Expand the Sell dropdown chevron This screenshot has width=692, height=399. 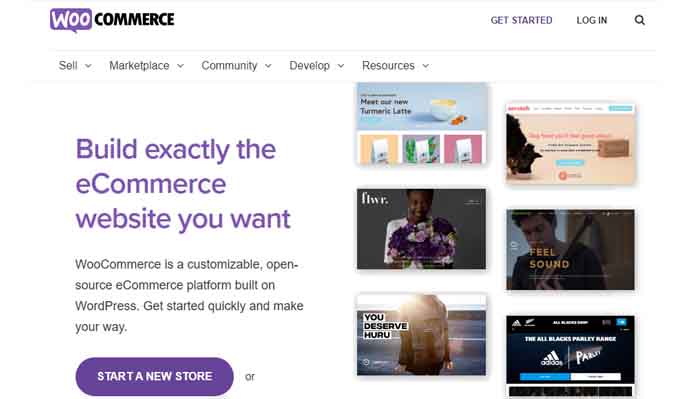pyautogui.click(x=88, y=66)
